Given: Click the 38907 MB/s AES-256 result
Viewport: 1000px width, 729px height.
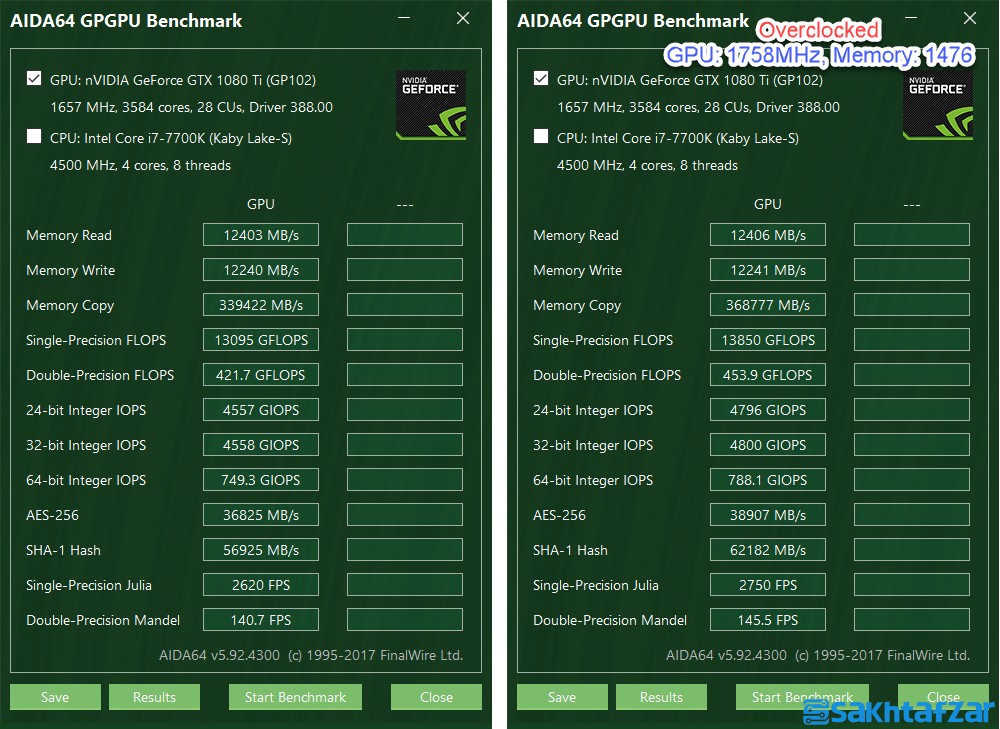Looking at the screenshot, I should (x=768, y=515).
